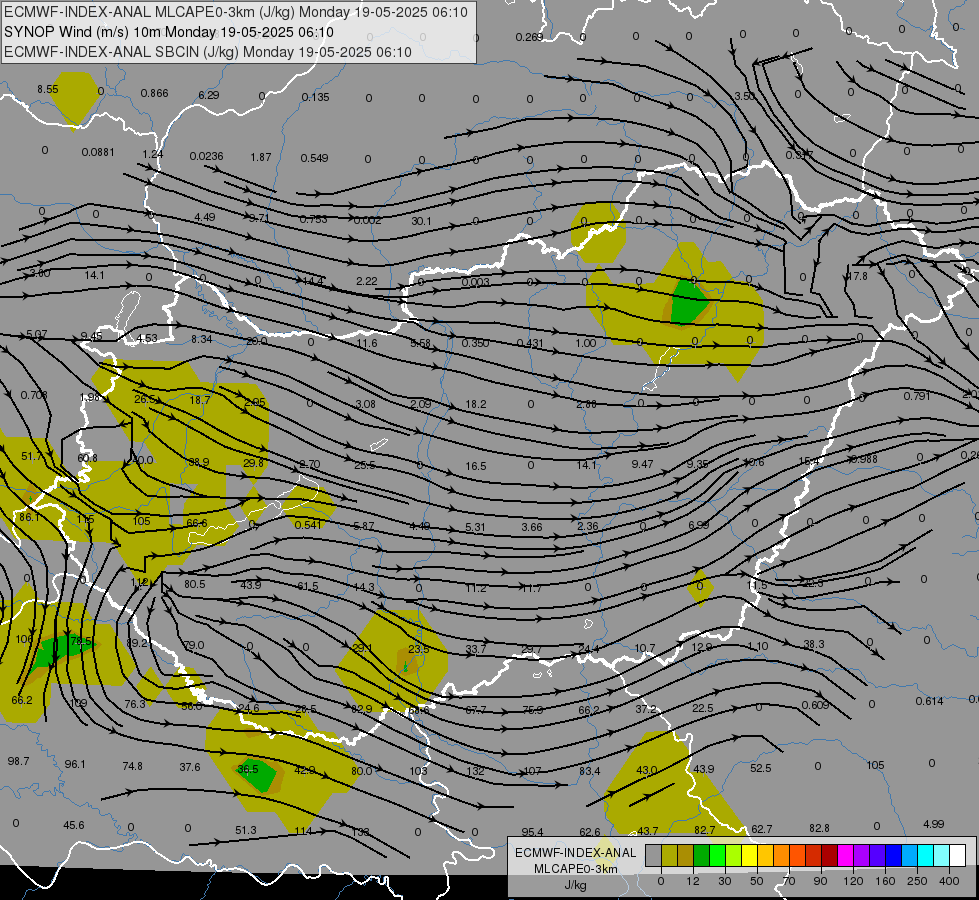Click the map value 83.4

(x=589, y=771)
